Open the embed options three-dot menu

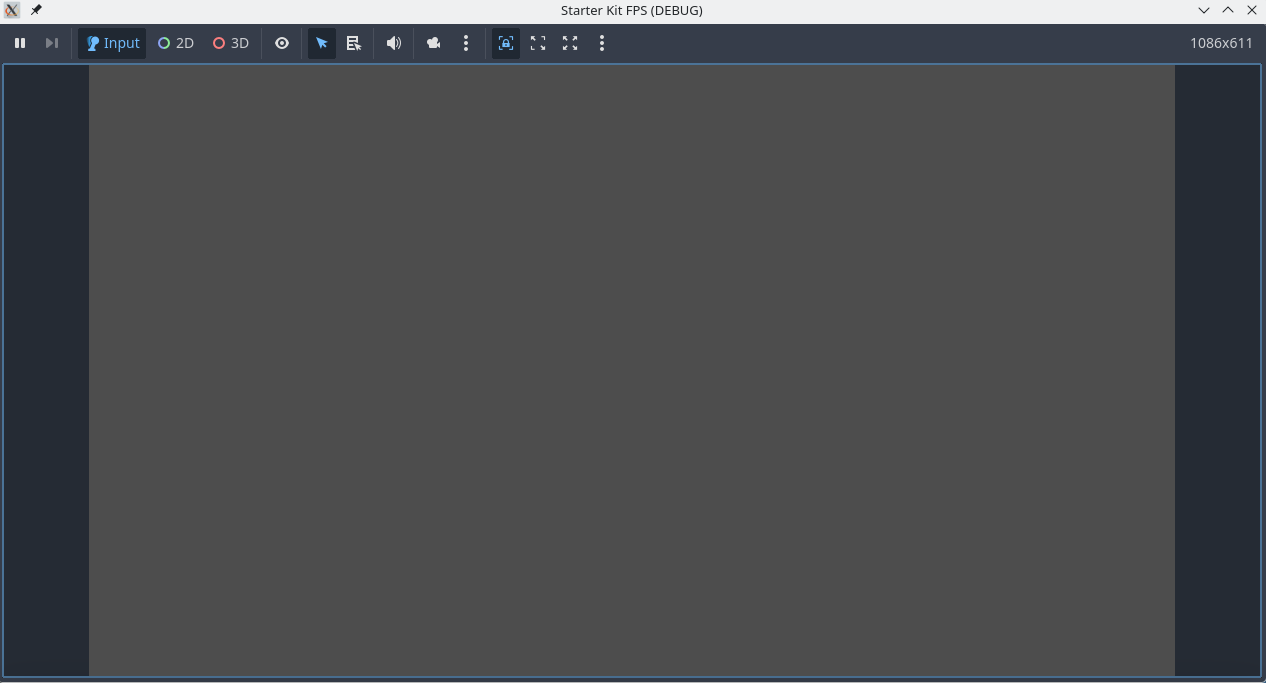point(602,43)
